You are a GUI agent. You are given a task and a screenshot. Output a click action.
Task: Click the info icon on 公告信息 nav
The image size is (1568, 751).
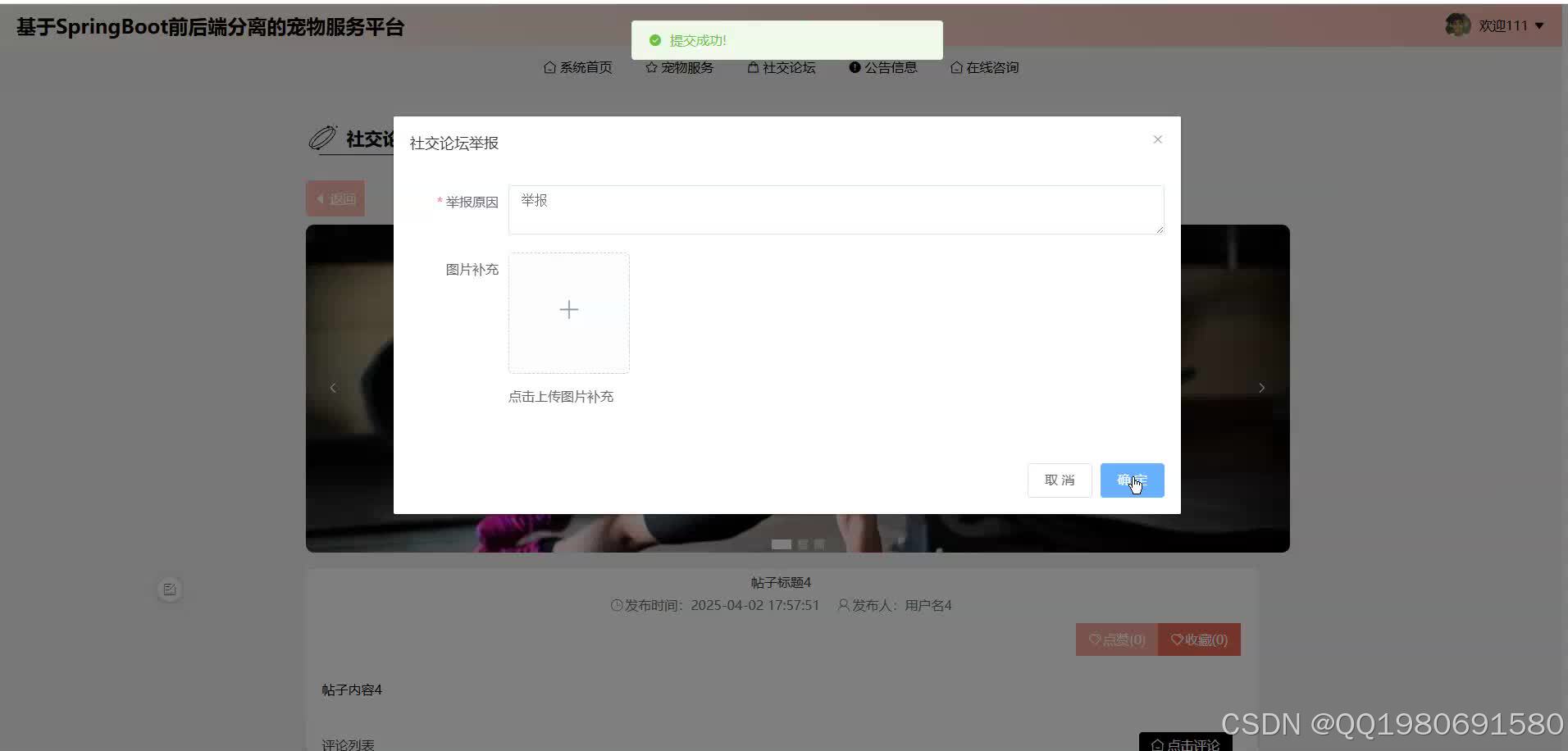pos(855,67)
